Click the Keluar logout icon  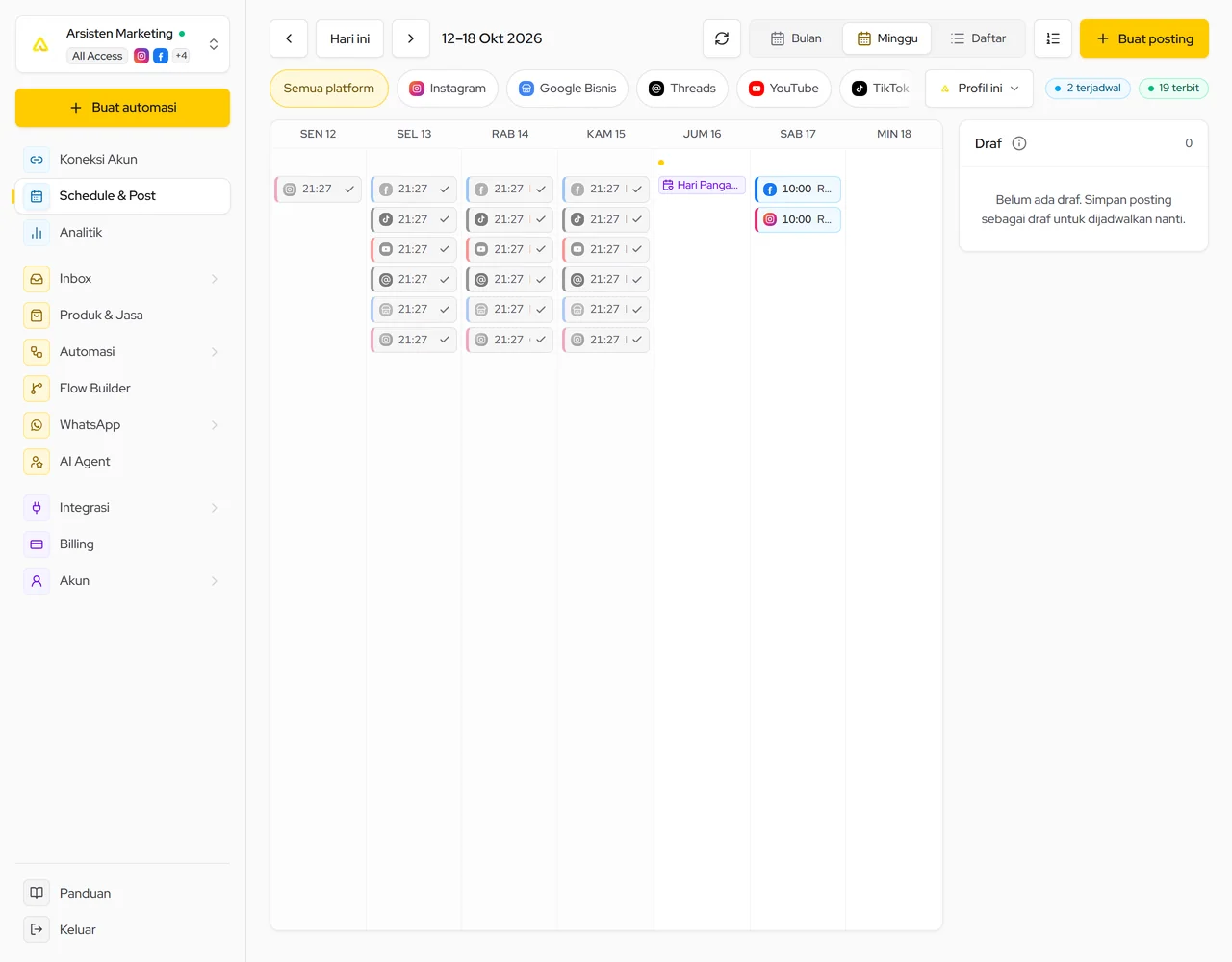tap(37, 929)
